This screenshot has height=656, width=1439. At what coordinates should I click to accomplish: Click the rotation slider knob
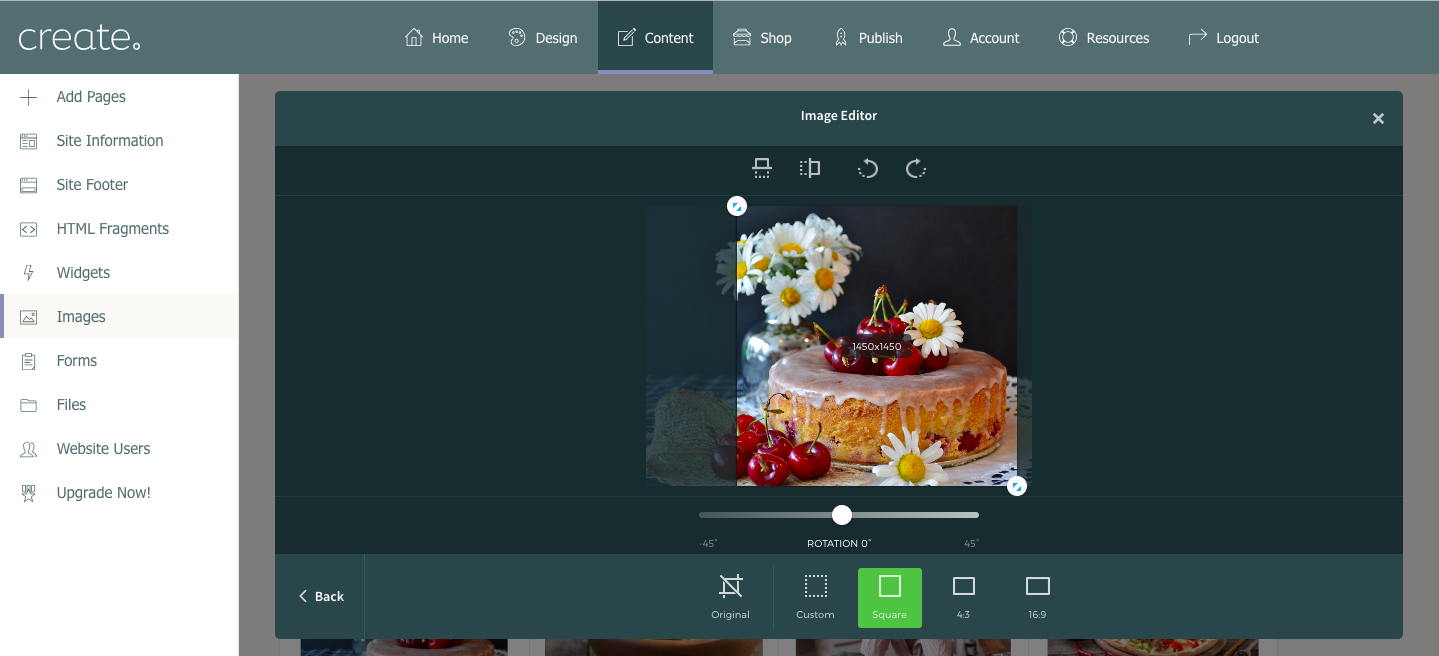[842, 515]
